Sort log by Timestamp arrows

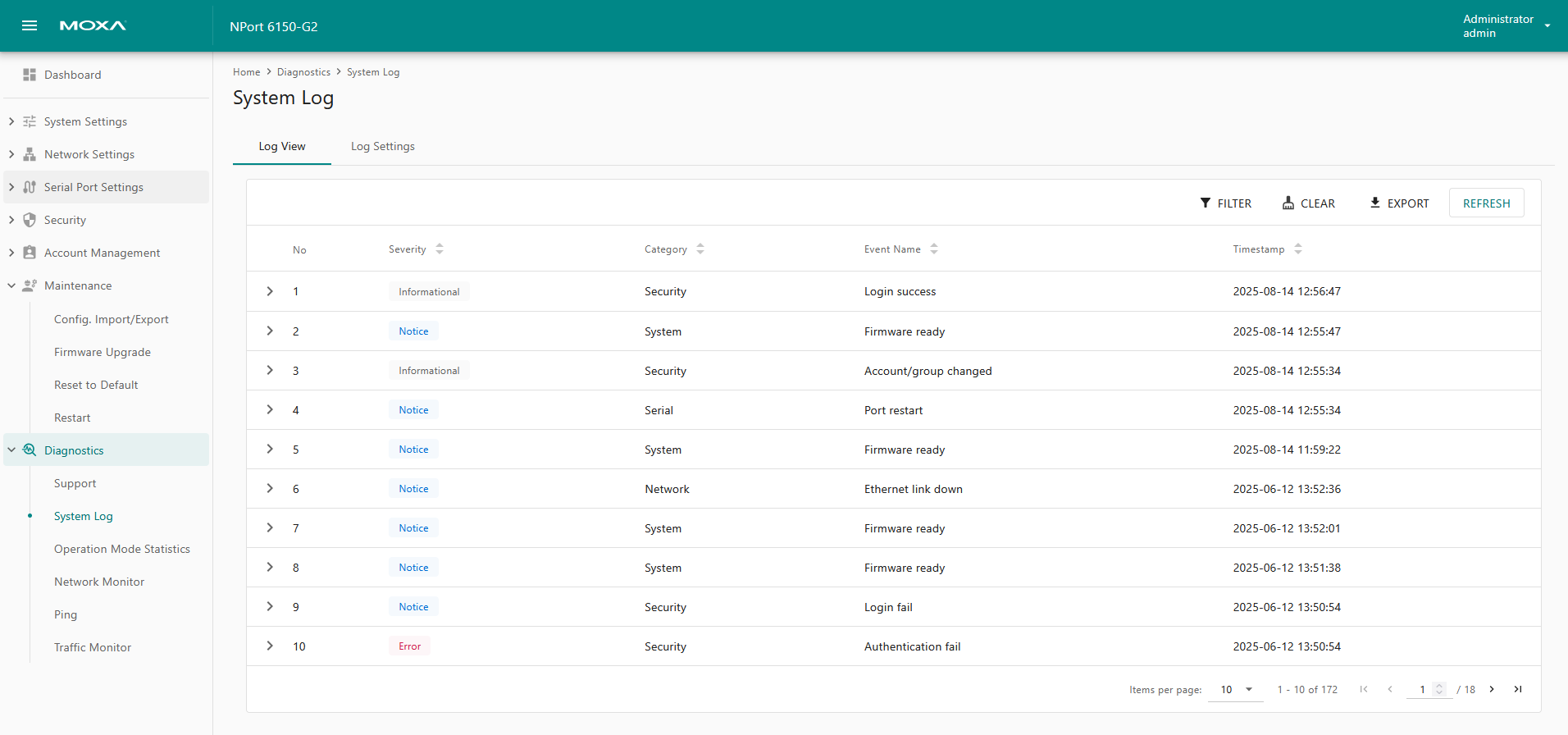click(1298, 249)
